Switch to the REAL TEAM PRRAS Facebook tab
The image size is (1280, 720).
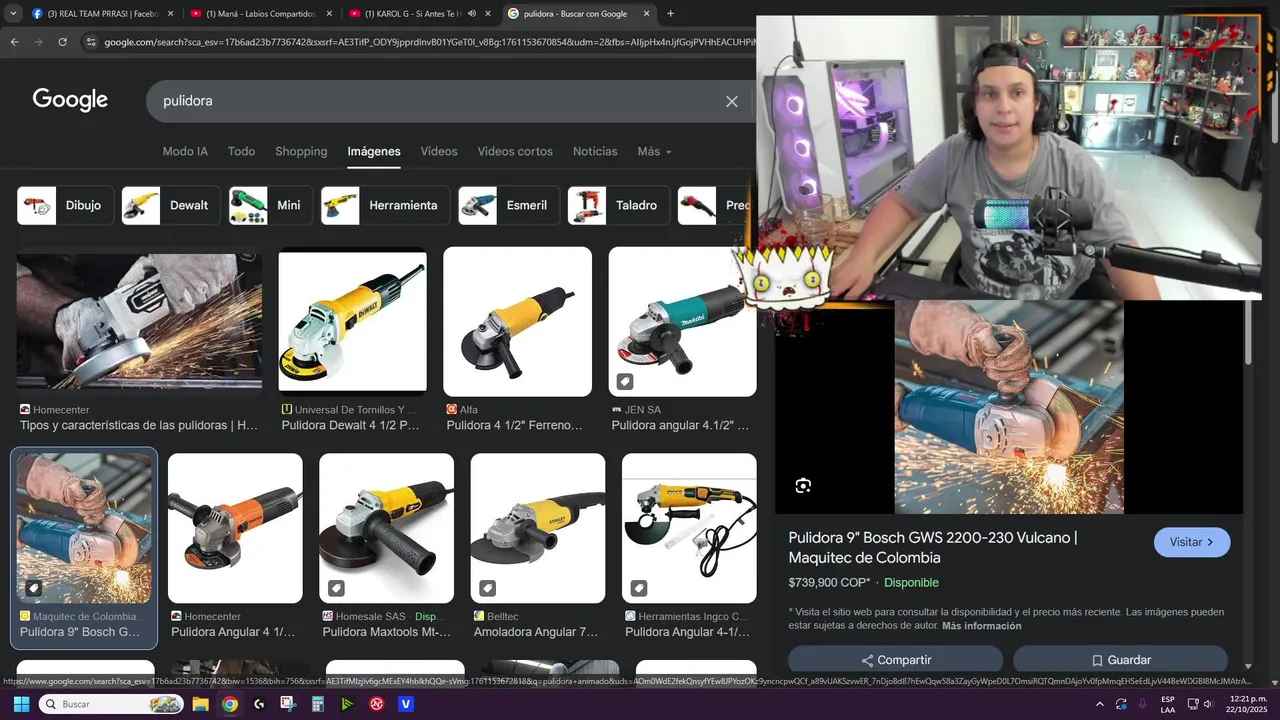pos(103,14)
